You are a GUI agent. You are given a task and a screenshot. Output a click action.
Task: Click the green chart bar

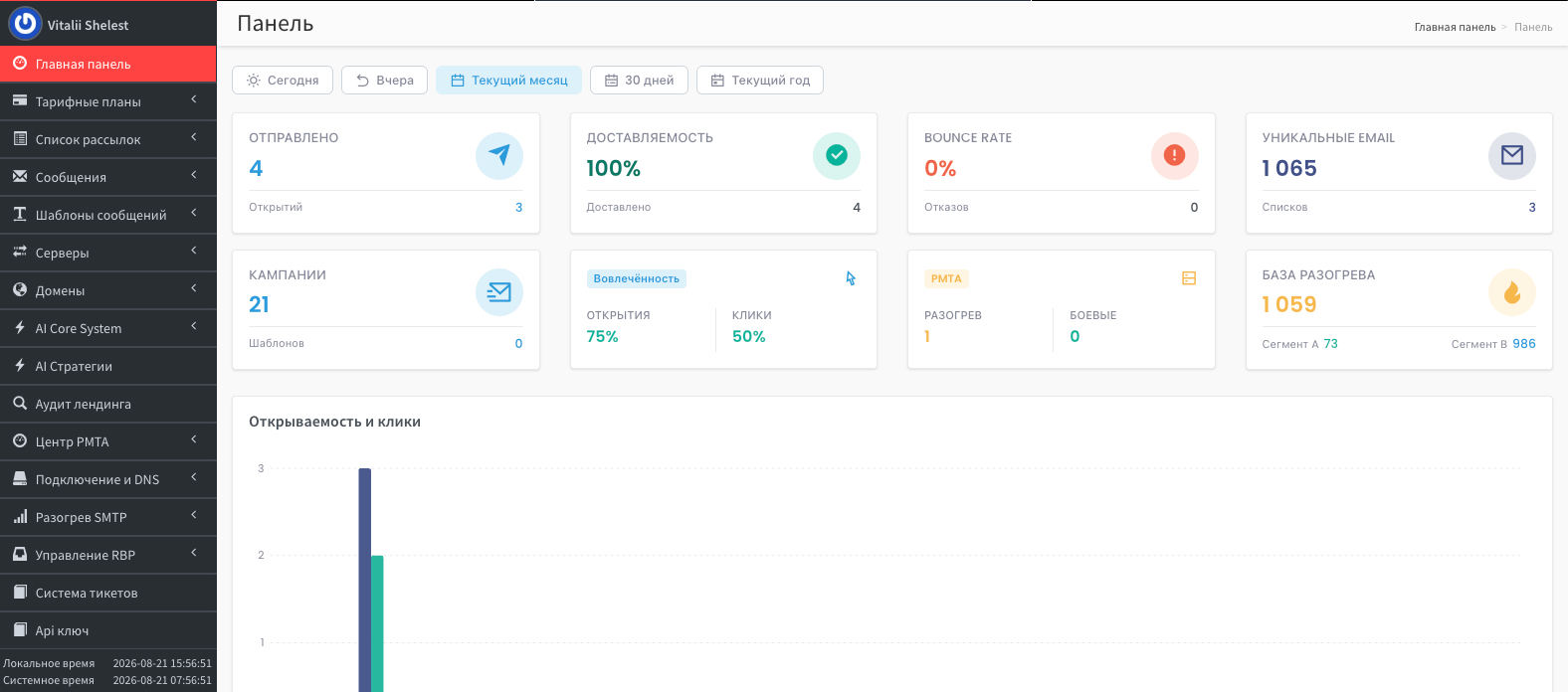[377, 623]
